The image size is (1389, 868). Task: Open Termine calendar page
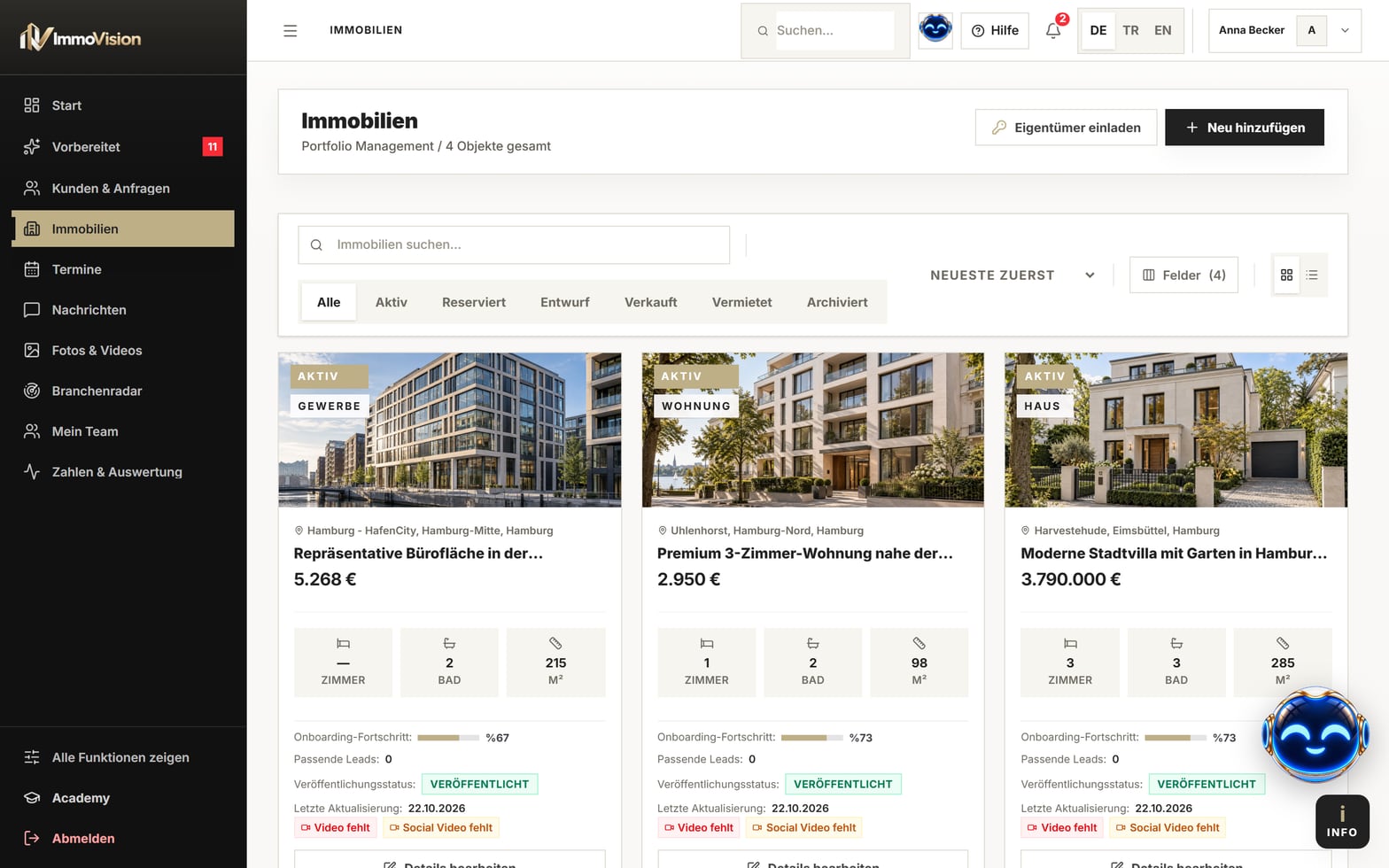point(123,269)
